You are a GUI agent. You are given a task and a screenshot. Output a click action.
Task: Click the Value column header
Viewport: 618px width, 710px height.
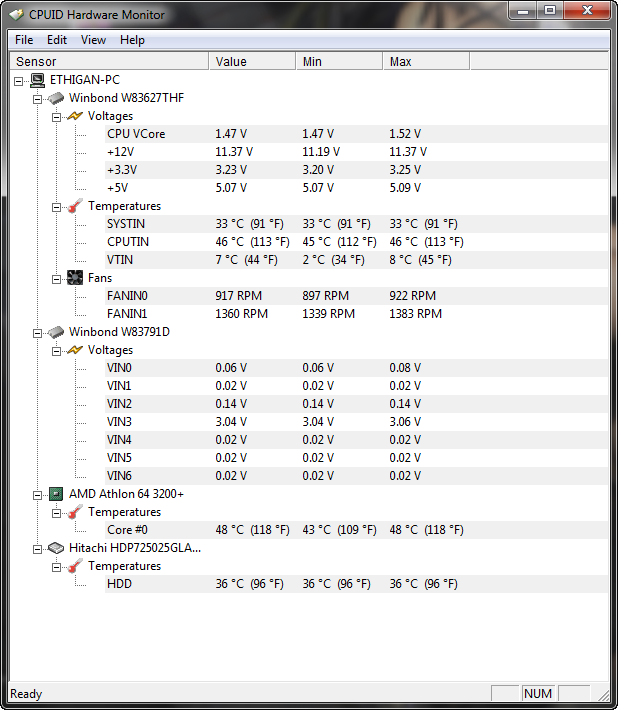click(253, 62)
